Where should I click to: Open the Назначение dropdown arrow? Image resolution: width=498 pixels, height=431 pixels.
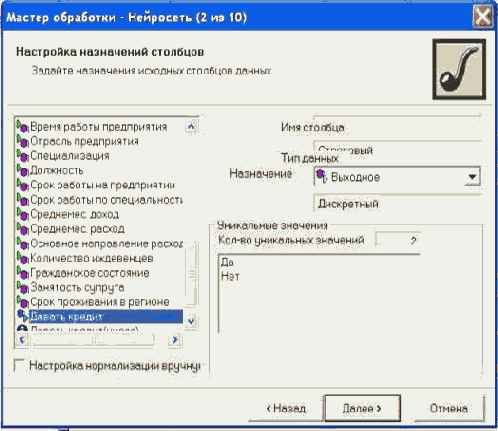(472, 177)
